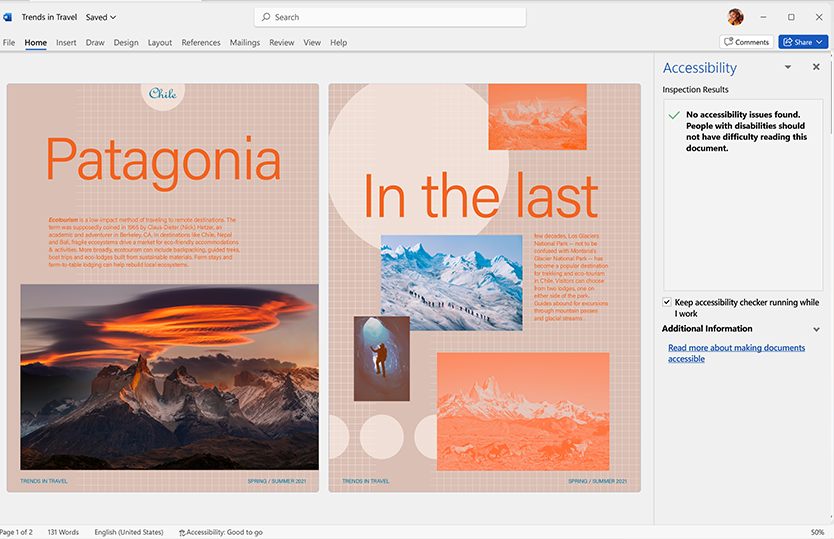834x539 pixels.
Task: Close the Accessibility pane
Action: pos(816,67)
